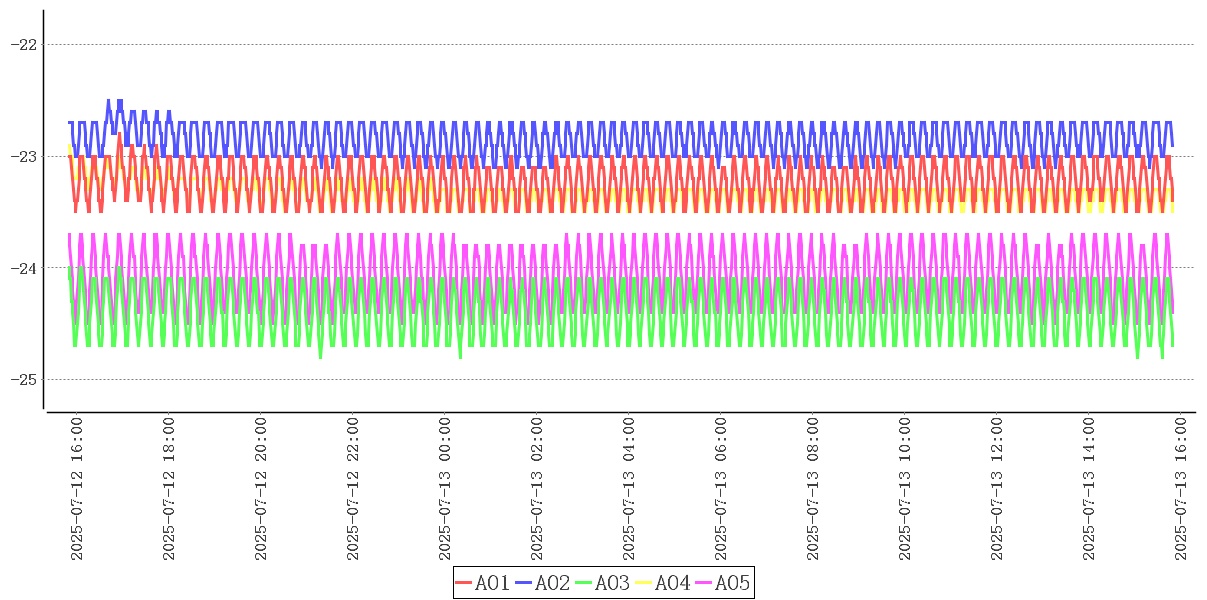Image resolution: width=1207 pixels, height=600 pixels.
Task: Click the 2025-07-13 00:00 axis label
Action: [445, 489]
